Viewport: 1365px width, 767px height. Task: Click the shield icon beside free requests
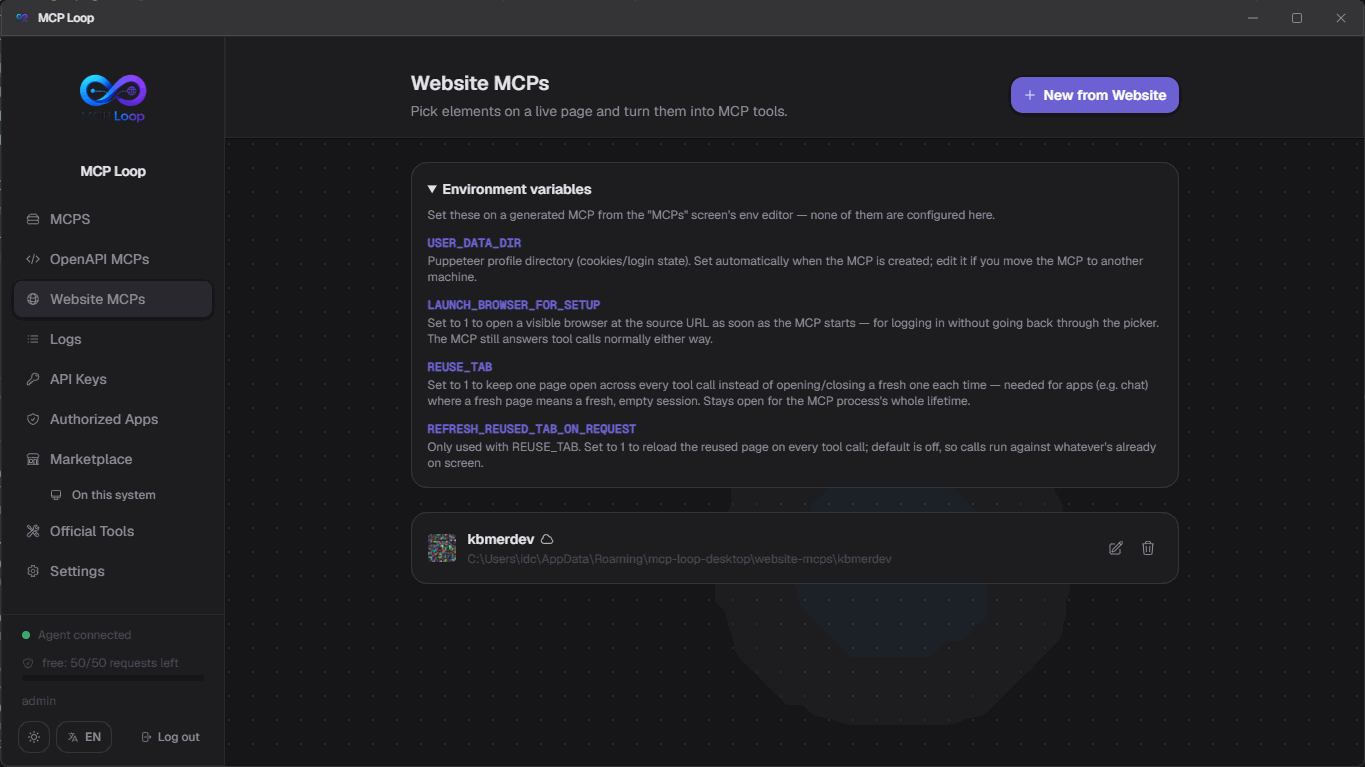[x=28, y=663]
